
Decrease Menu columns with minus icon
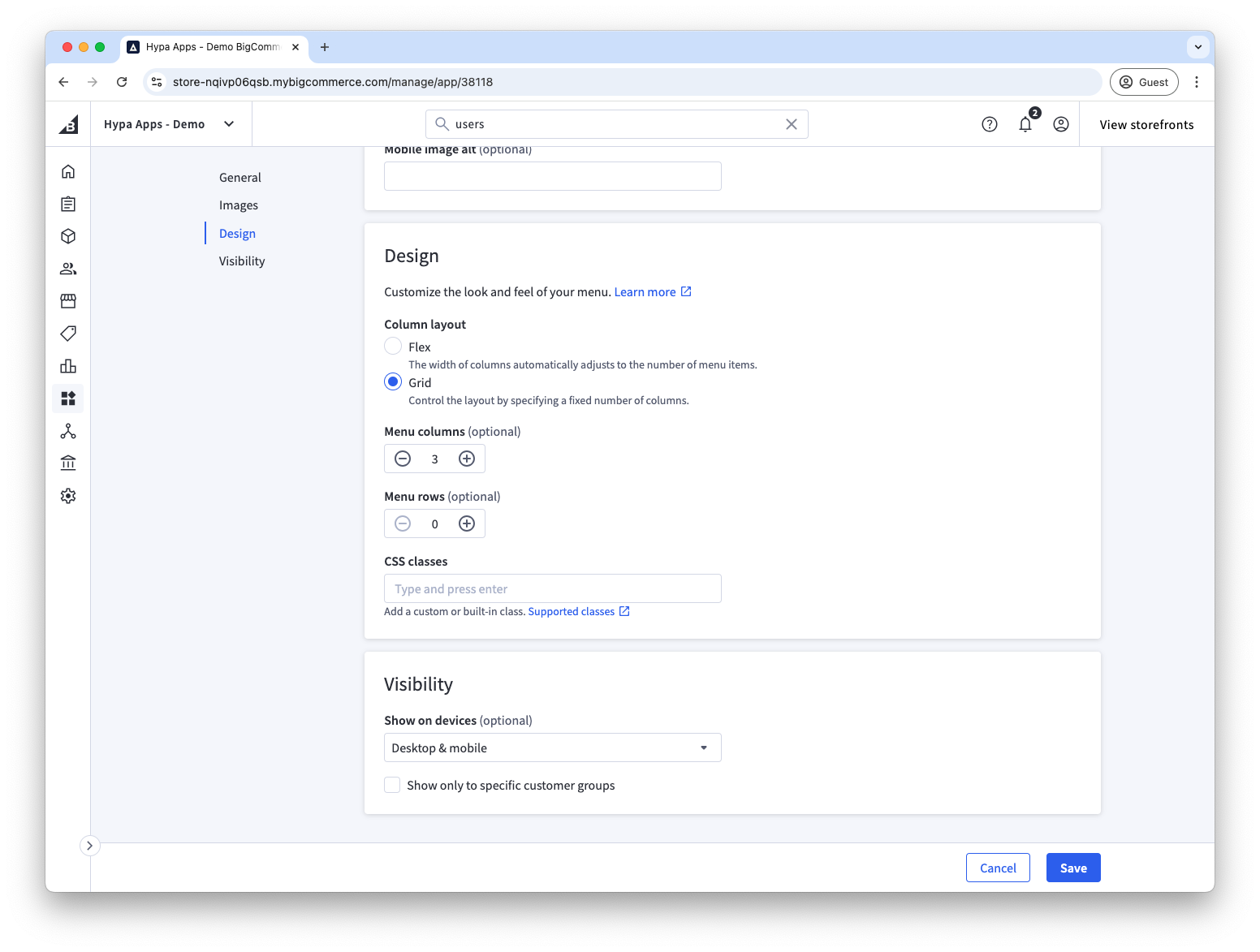[x=403, y=459]
